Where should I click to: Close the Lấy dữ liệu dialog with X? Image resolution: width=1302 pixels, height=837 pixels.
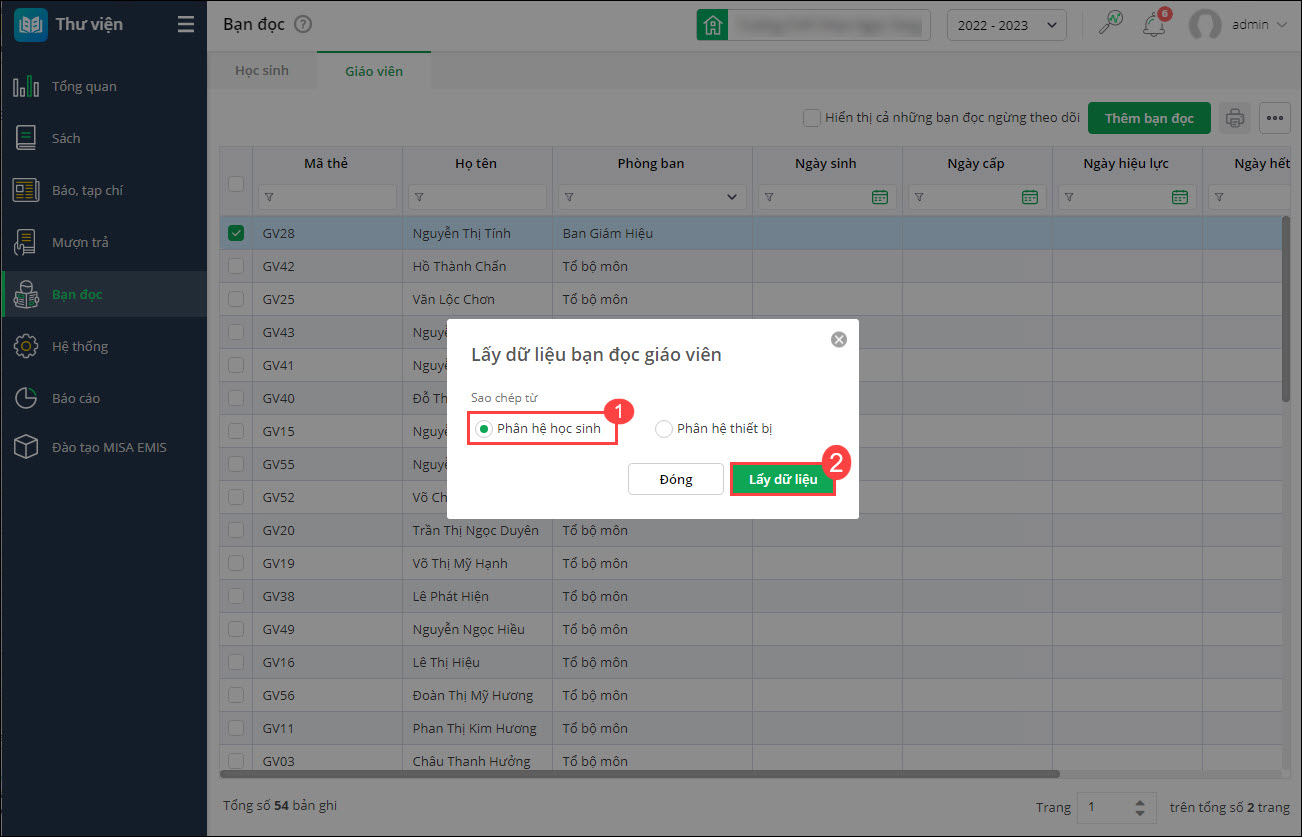point(839,339)
